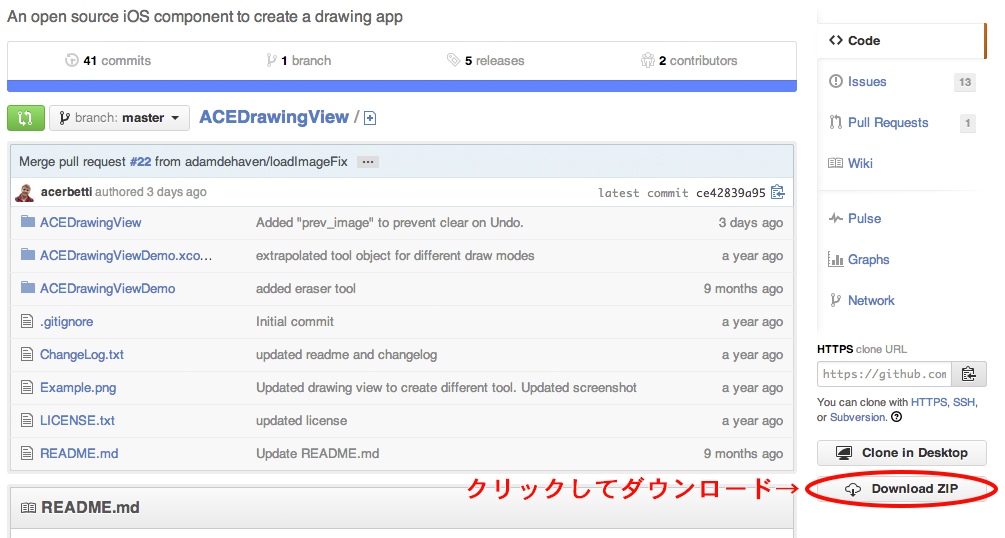This screenshot has height=538, width=1005.
Task: Click Download ZIP button
Action: click(901, 489)
